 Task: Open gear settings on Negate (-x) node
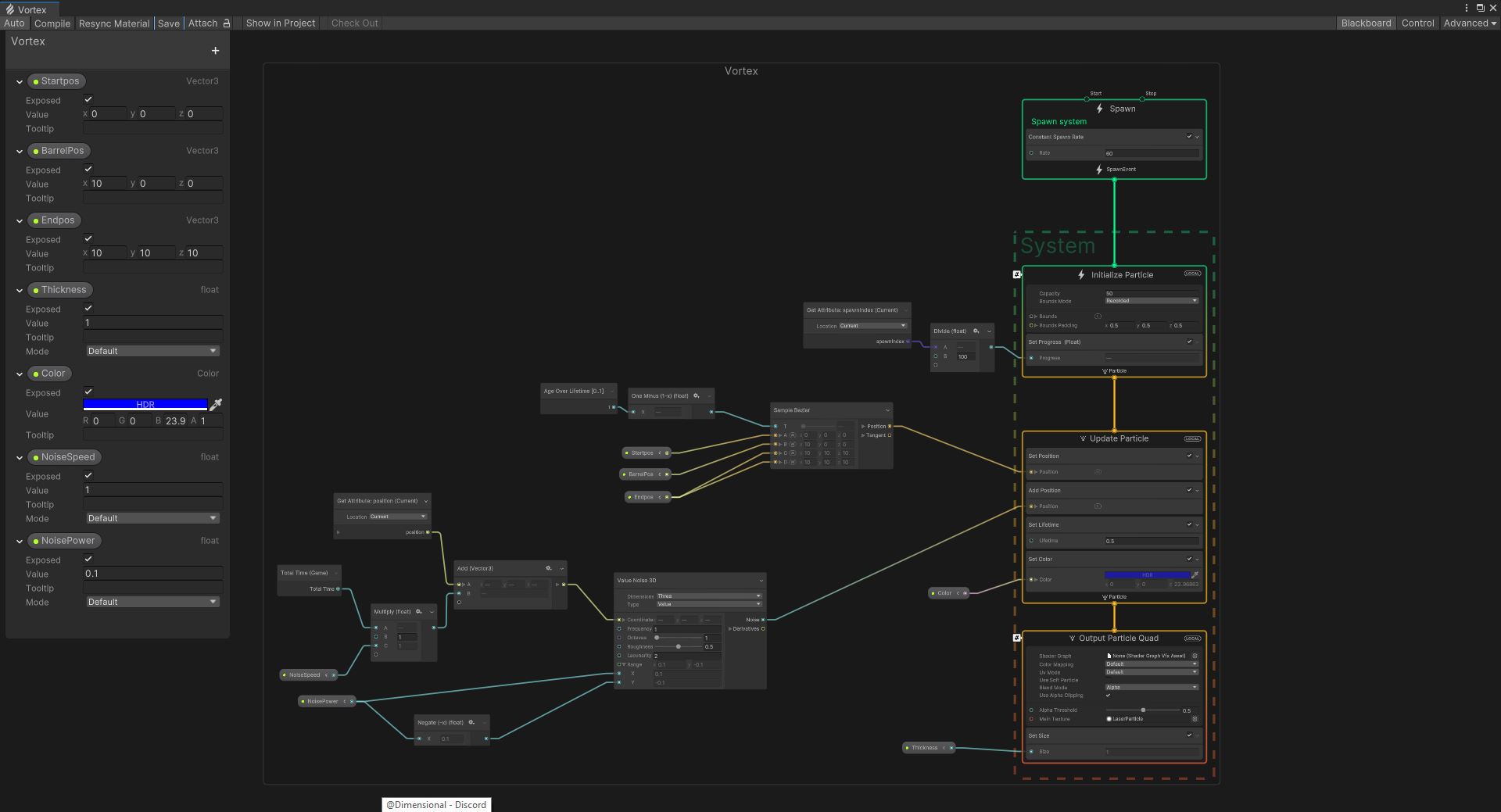pos(471,722)
